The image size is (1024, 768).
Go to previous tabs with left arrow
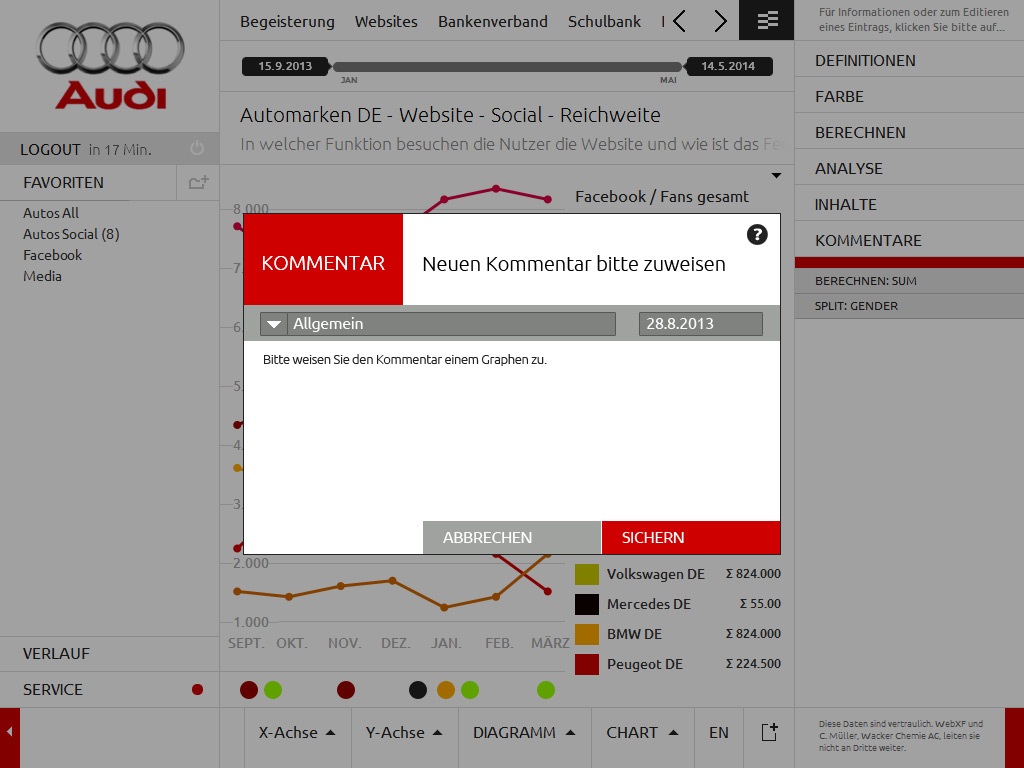(680, 21)
